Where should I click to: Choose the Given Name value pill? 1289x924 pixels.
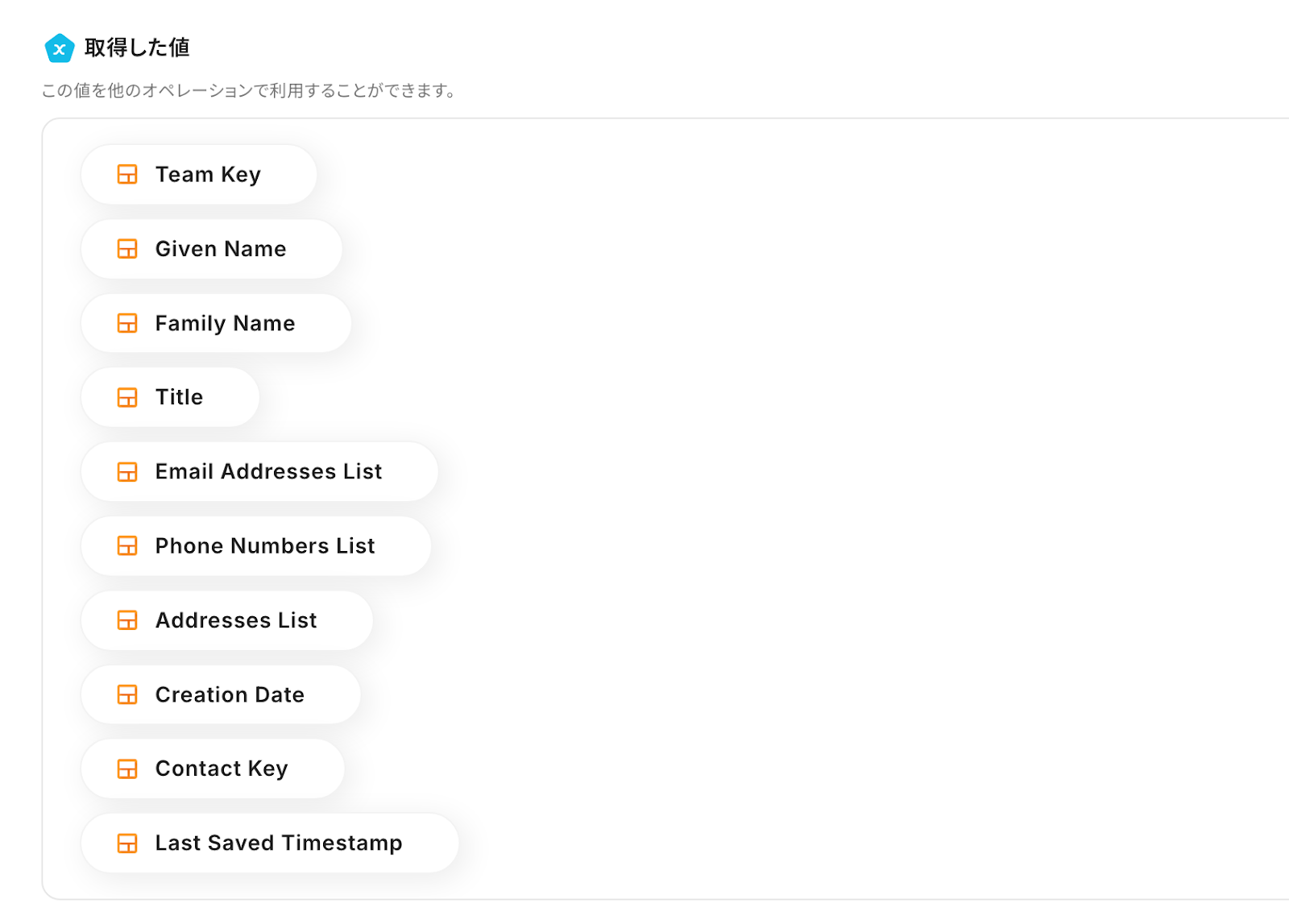click(x=220, y=249)
